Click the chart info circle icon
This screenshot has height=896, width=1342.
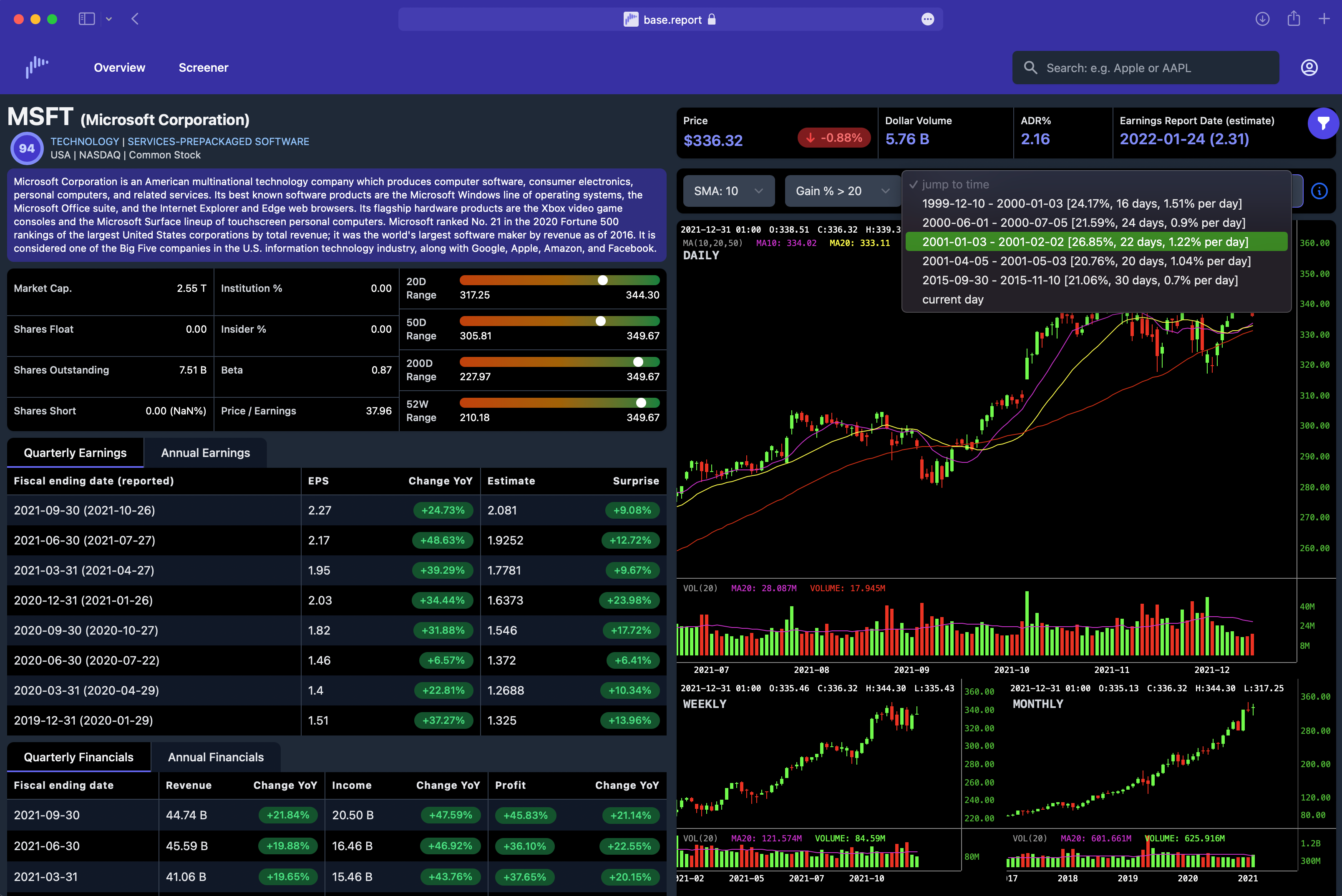1319,191
